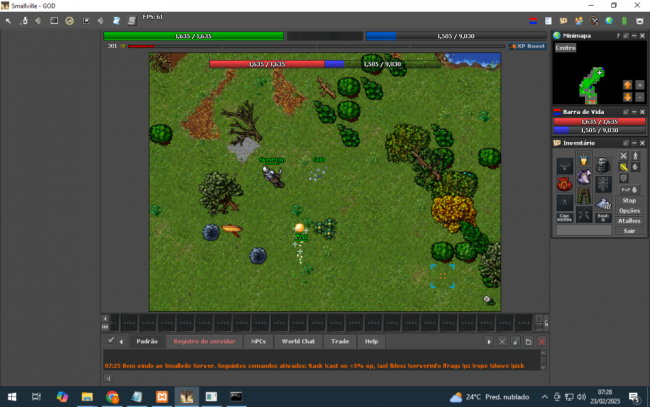Click the white helmet icon at the toolbar's right end

pyautogui.click(x=640, y=21)
